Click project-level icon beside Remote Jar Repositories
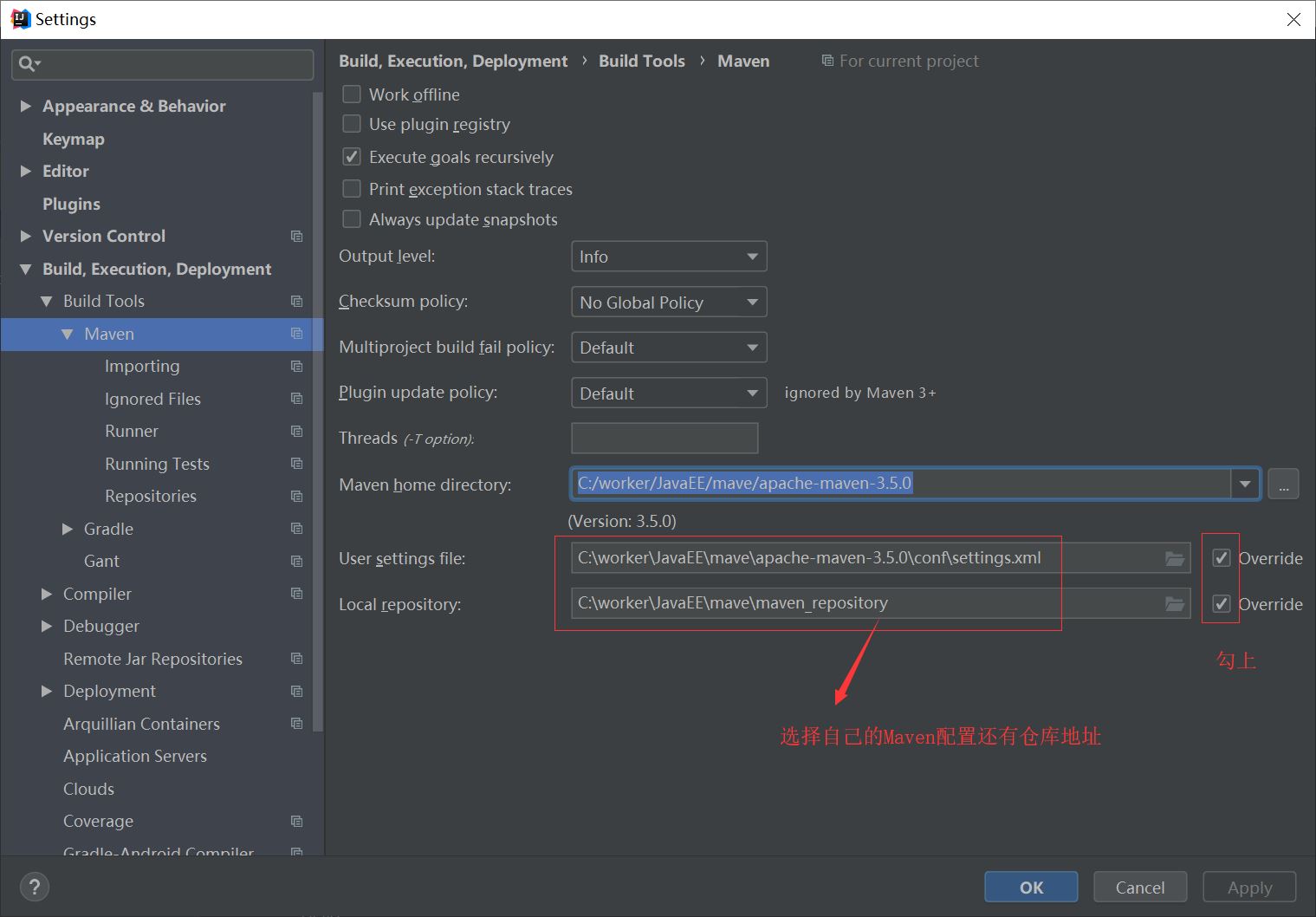Viewport: 1316px width, 917px height. [296, 659]
